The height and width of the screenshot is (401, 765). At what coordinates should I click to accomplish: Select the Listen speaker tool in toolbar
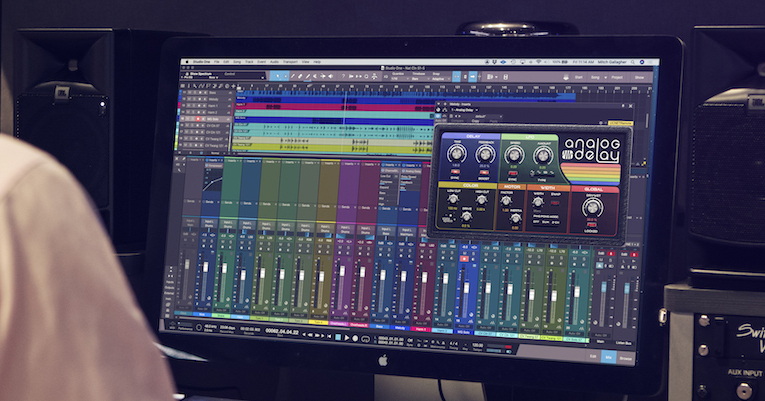click(x=330, y=76)
